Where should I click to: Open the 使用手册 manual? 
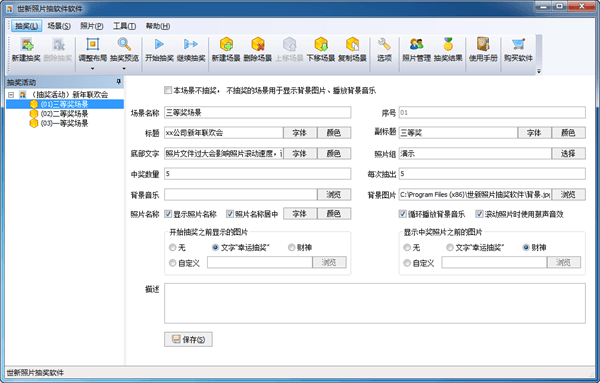coord(483,50)
